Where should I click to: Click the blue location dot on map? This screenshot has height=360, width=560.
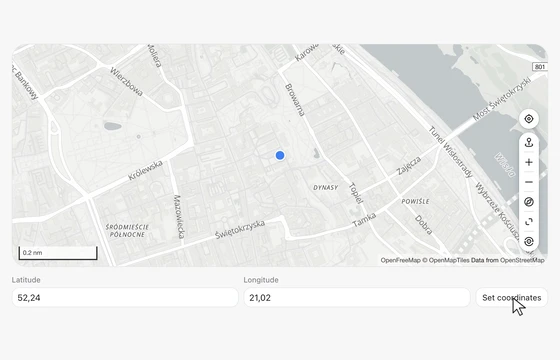point(280,155)
